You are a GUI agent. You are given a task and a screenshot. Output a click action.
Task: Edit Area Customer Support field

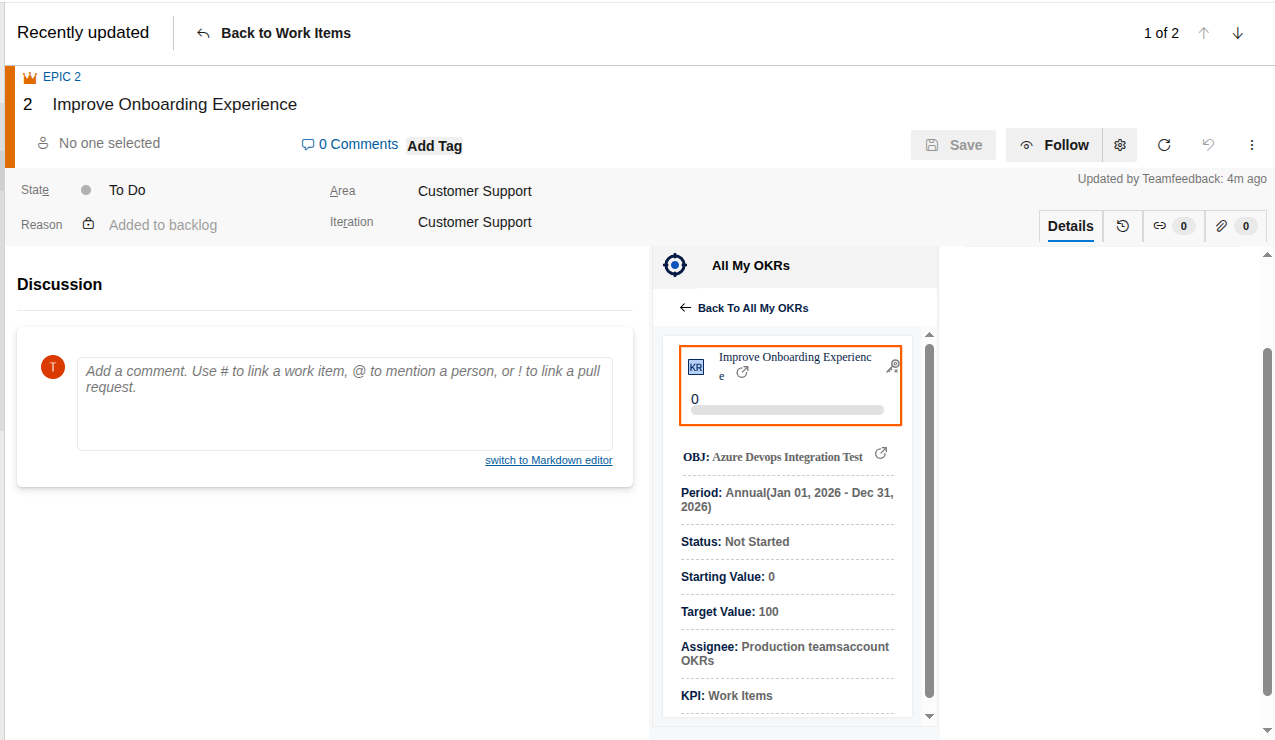[x=475, y=191]
